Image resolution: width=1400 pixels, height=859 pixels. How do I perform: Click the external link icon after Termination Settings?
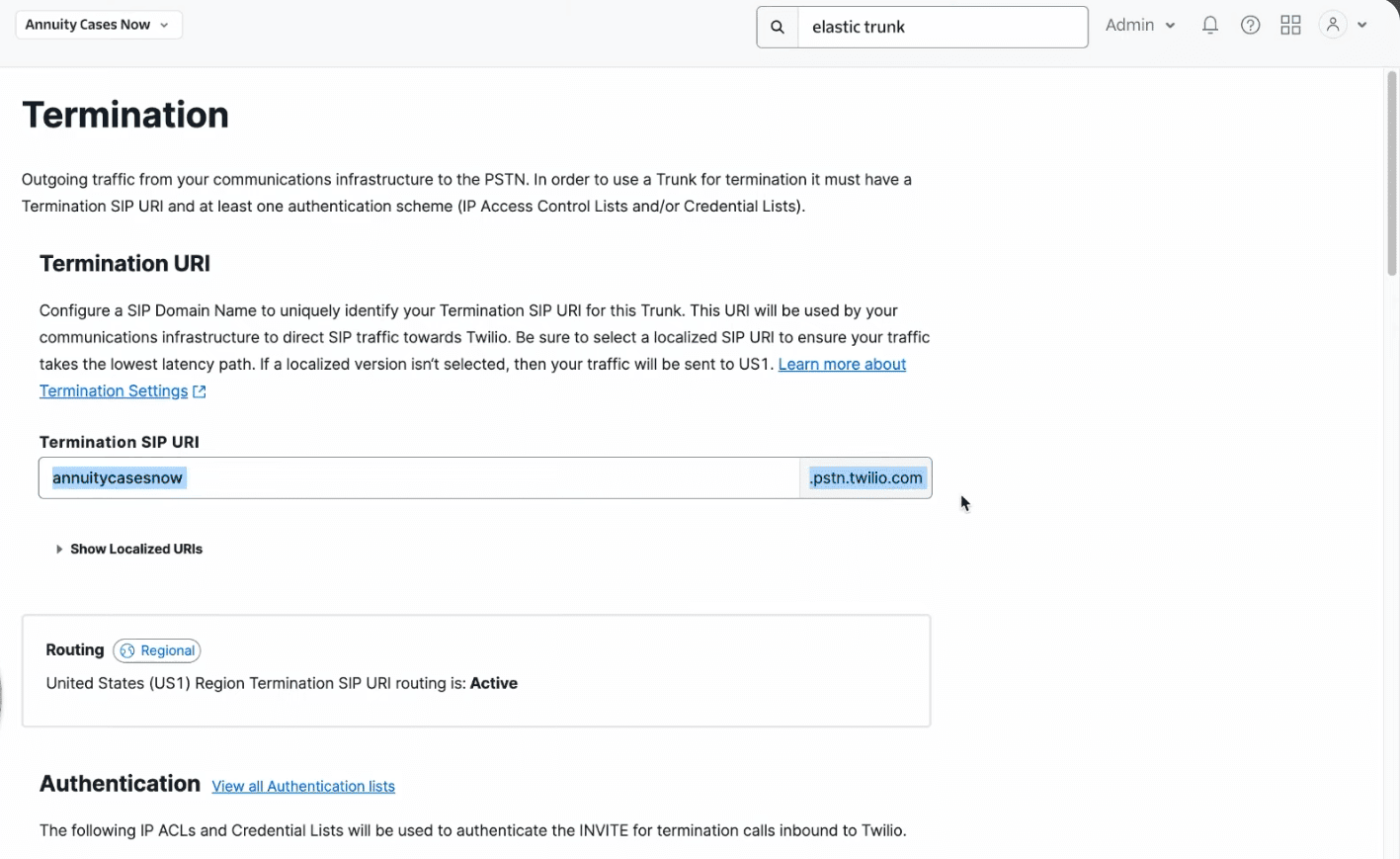(x=200, y=391)
